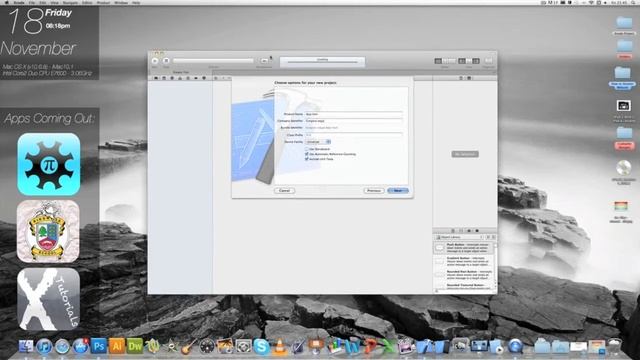Open Skype from the Dock
The width and height of the screenshot is (640, 360).
click(261, 346)
